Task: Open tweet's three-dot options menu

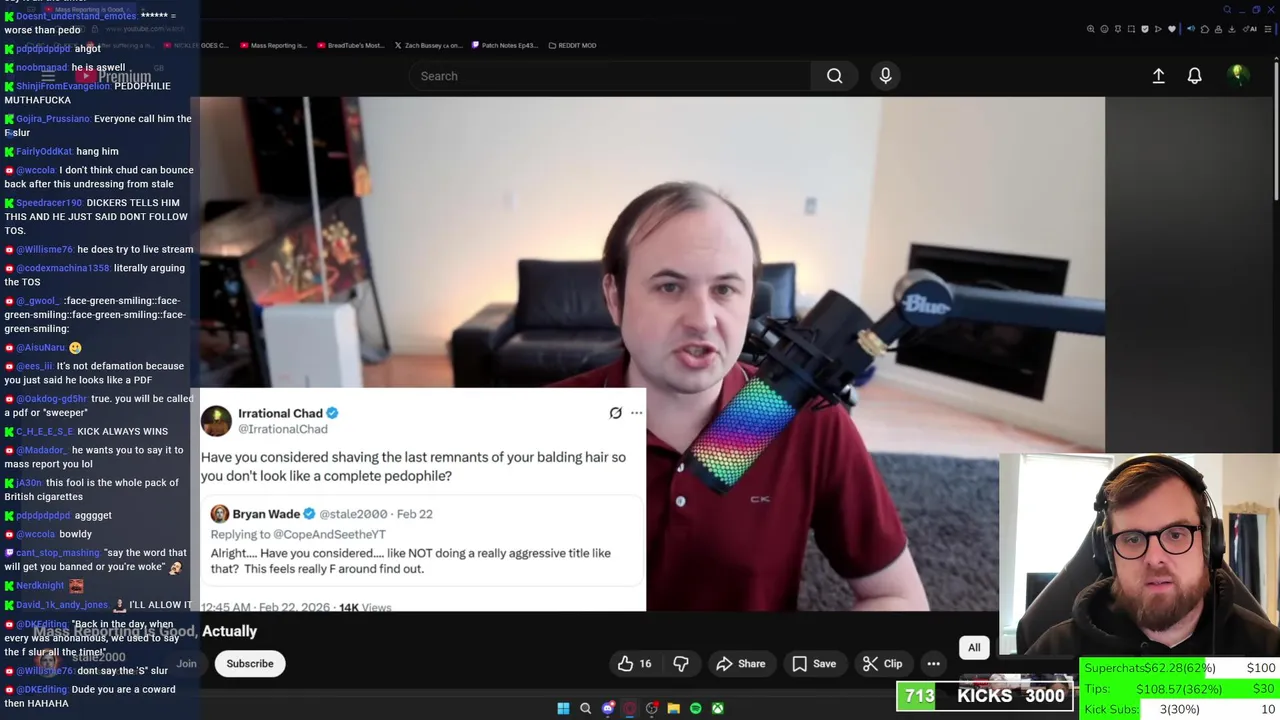Action: (x=636, y=413)
